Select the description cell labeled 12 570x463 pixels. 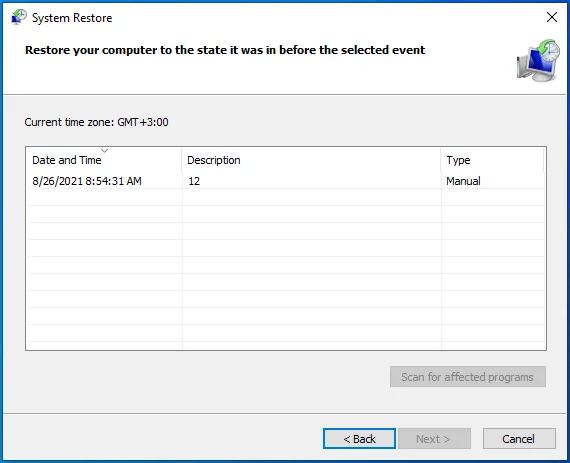[194, 181]
